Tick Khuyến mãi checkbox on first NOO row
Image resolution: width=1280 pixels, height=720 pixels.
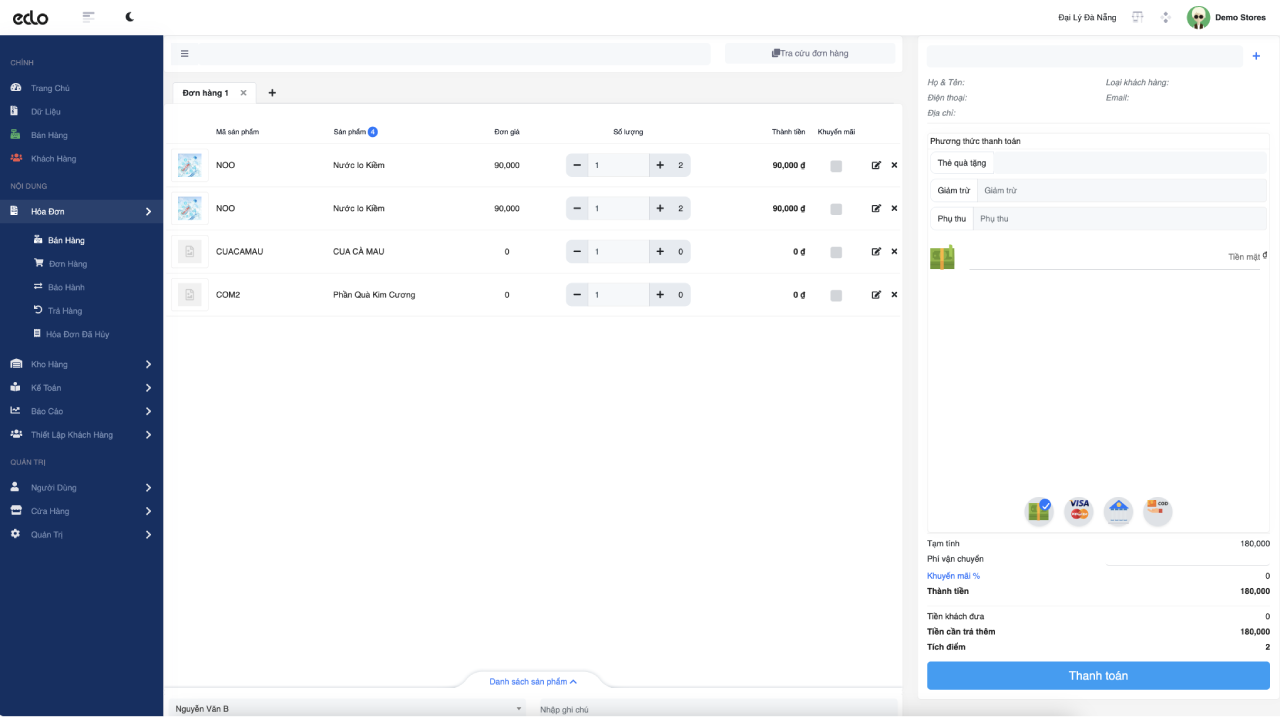[x=836, y=166]
